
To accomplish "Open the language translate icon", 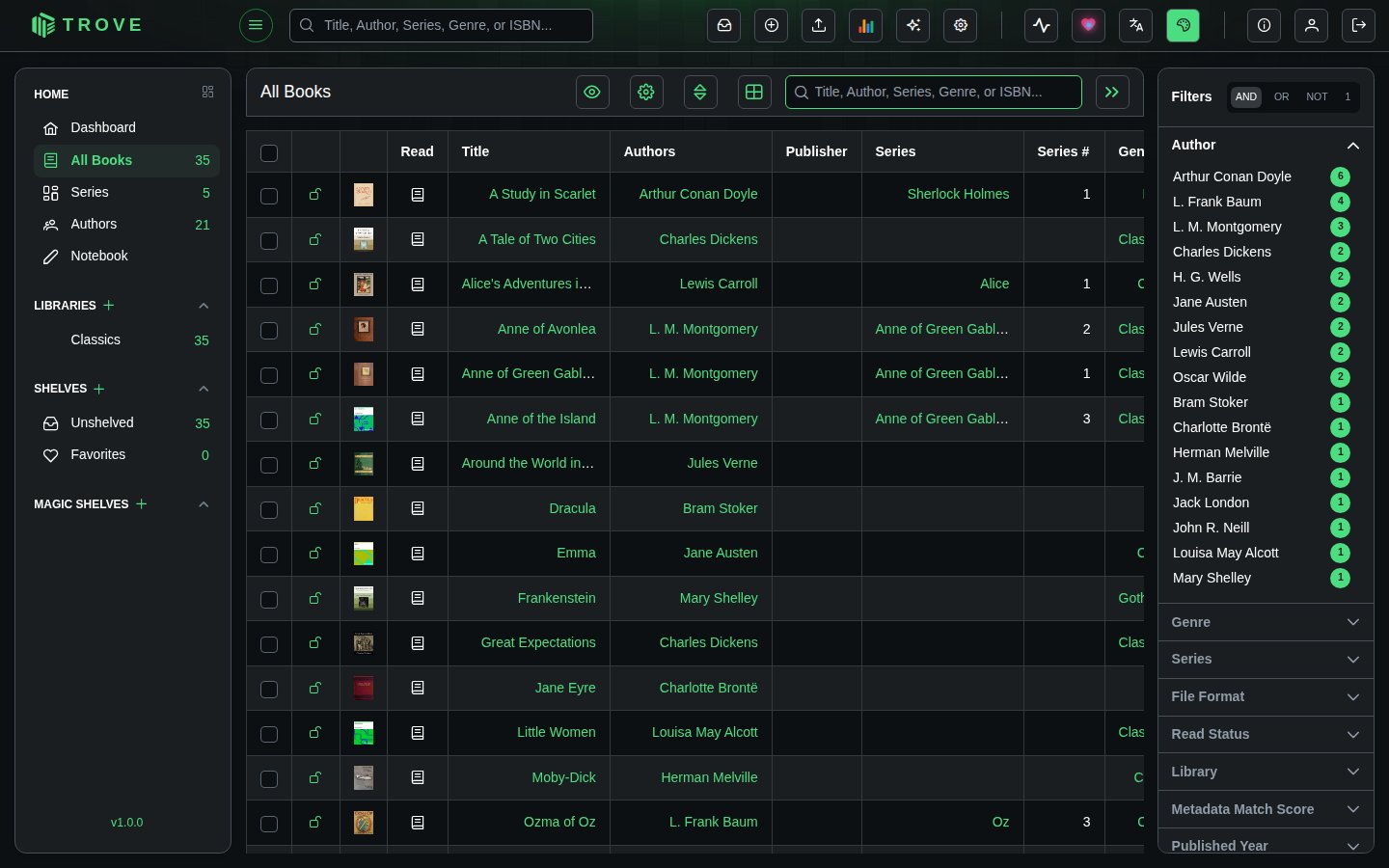I will tap(1136, 26).
